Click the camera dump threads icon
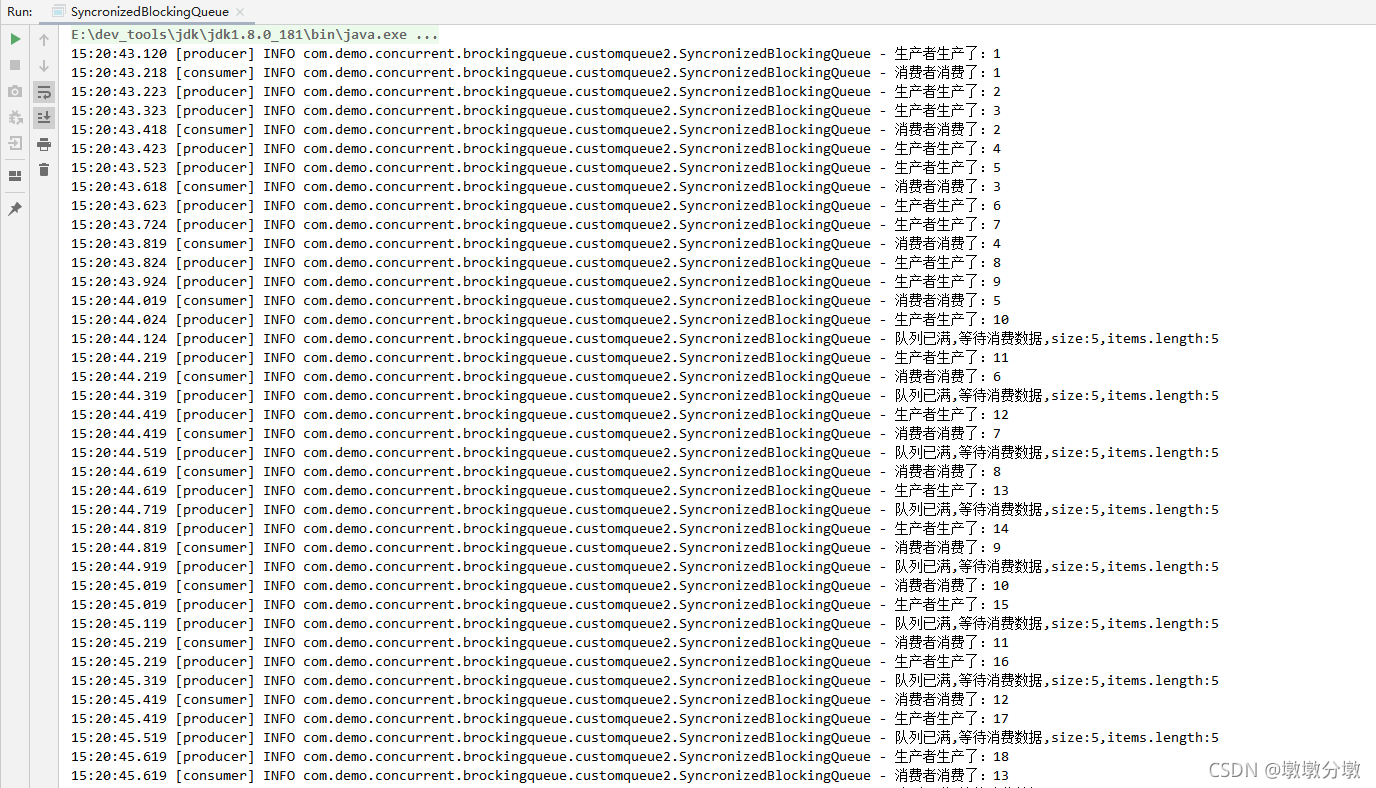The width and height of the screenshot is (1376, 788). [15, 91]
